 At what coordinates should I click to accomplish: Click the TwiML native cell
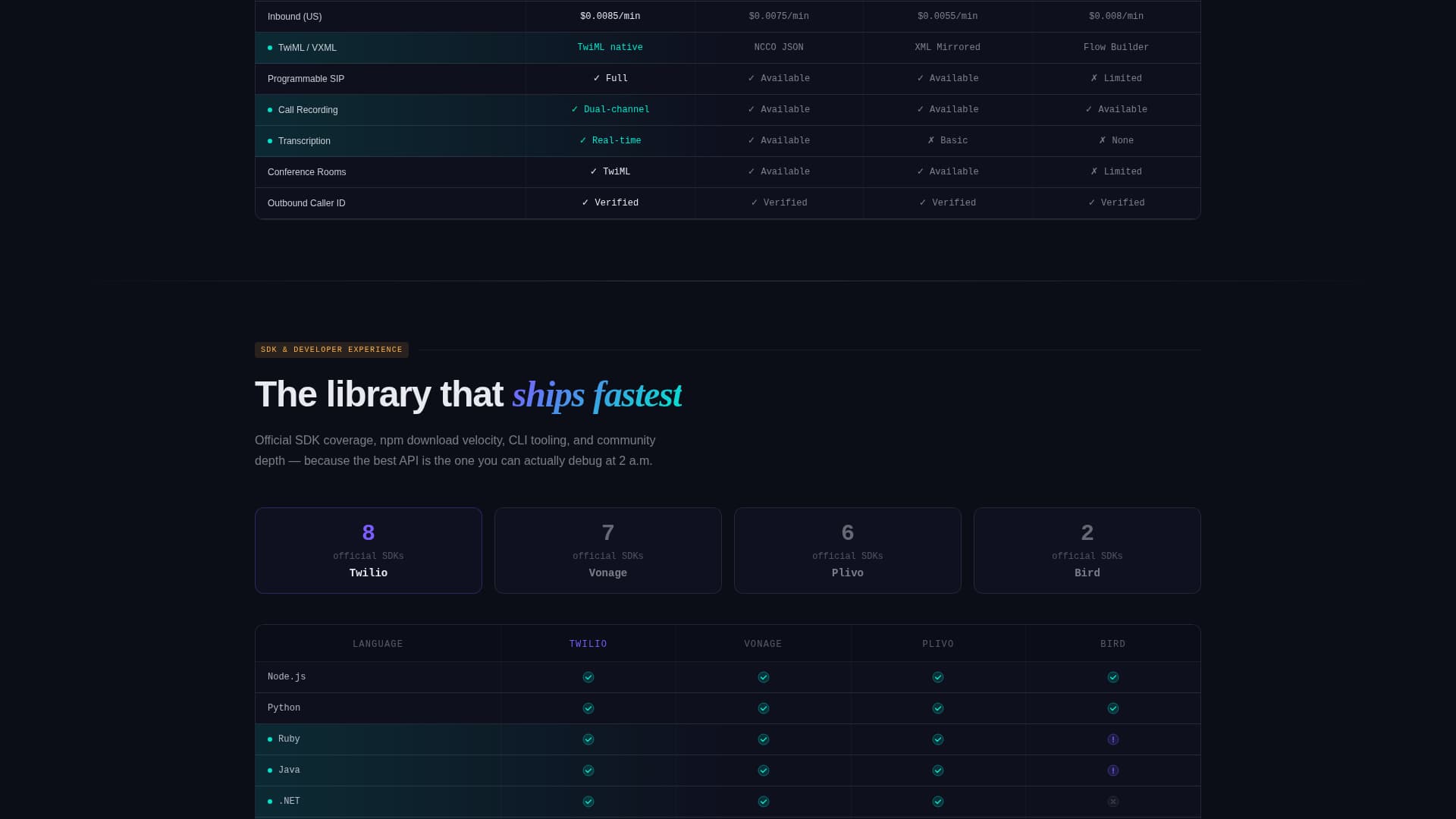coord(610,47)
